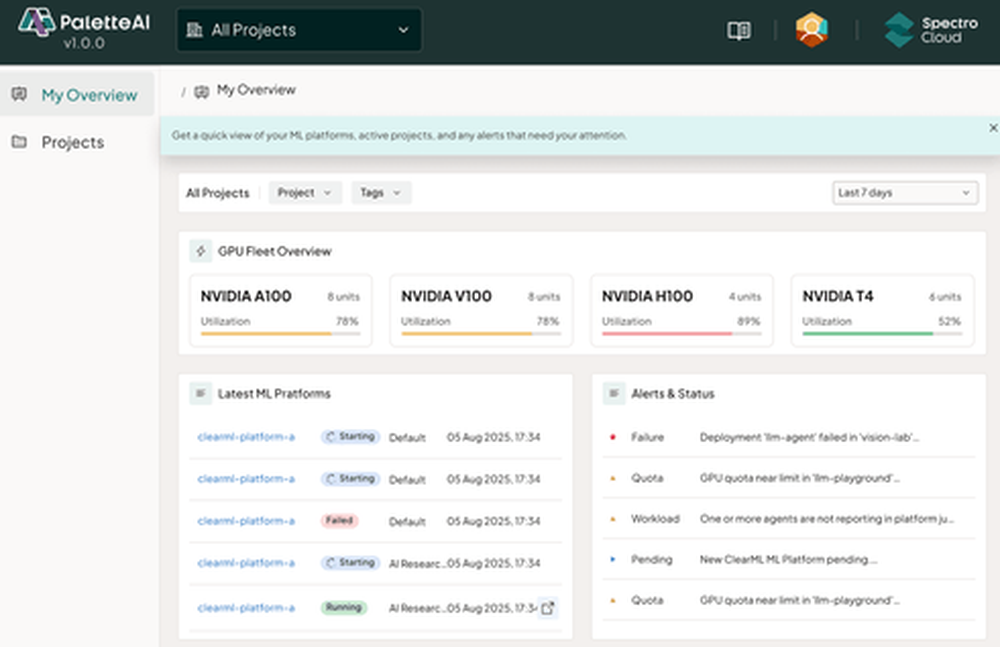Select My Overview in the sidebar
This screenshot has width=1000, height=647.
[77, 94]
